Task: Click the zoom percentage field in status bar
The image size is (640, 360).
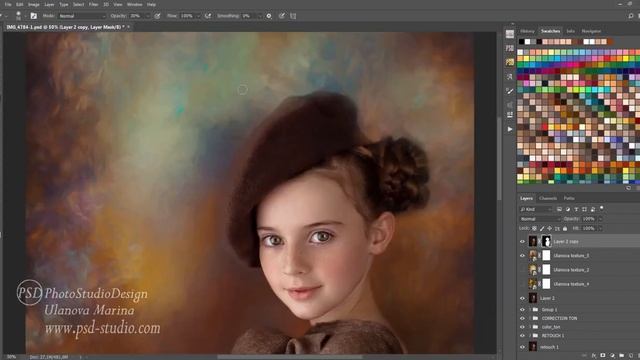Action: coord(11,357)
